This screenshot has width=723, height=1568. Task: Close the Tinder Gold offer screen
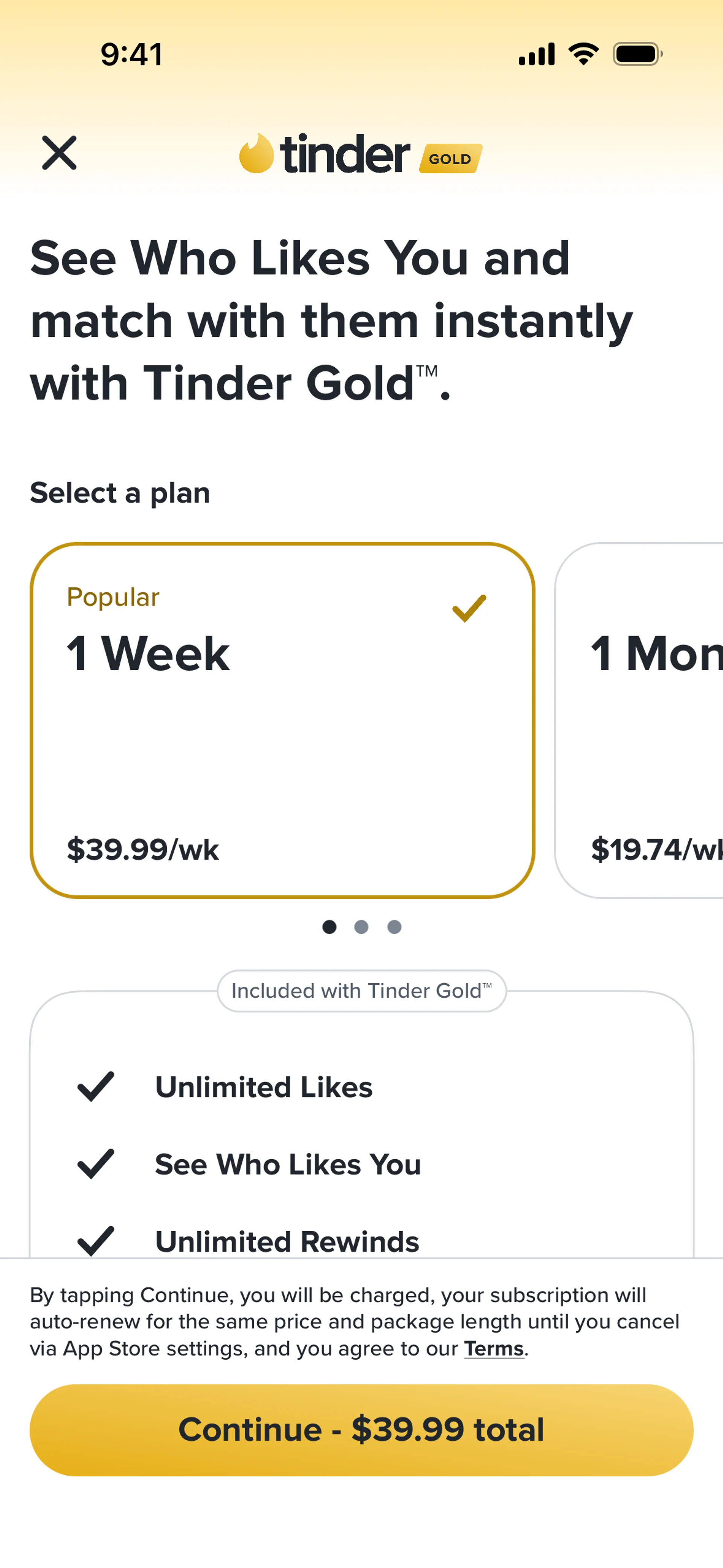[x=59, y=153]
